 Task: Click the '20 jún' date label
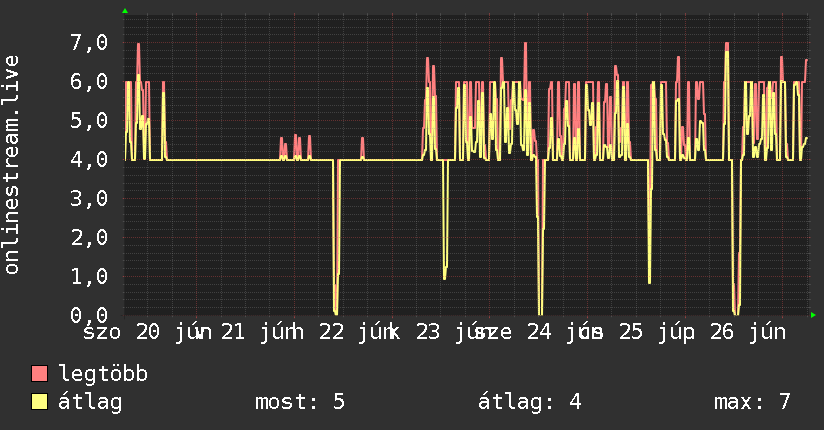click(174, 332)
